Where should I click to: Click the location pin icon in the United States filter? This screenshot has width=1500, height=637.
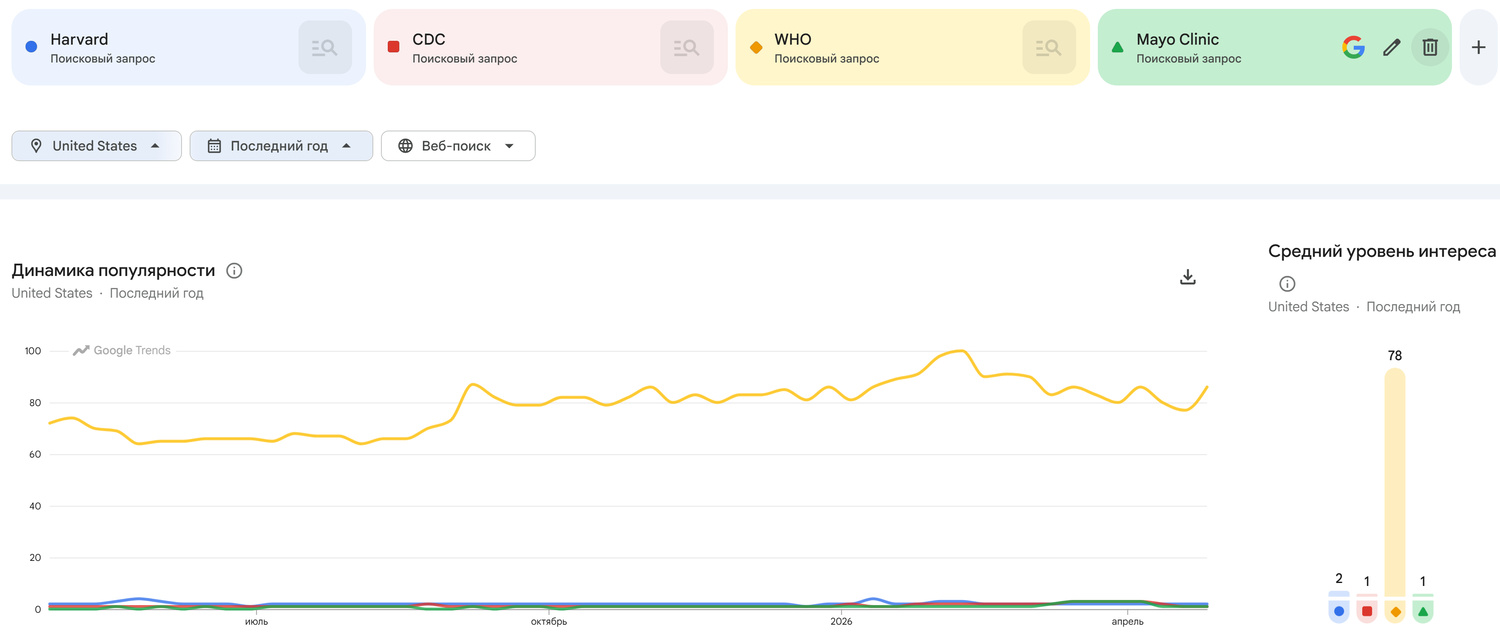pyautogui.click(x=36, y=145)
